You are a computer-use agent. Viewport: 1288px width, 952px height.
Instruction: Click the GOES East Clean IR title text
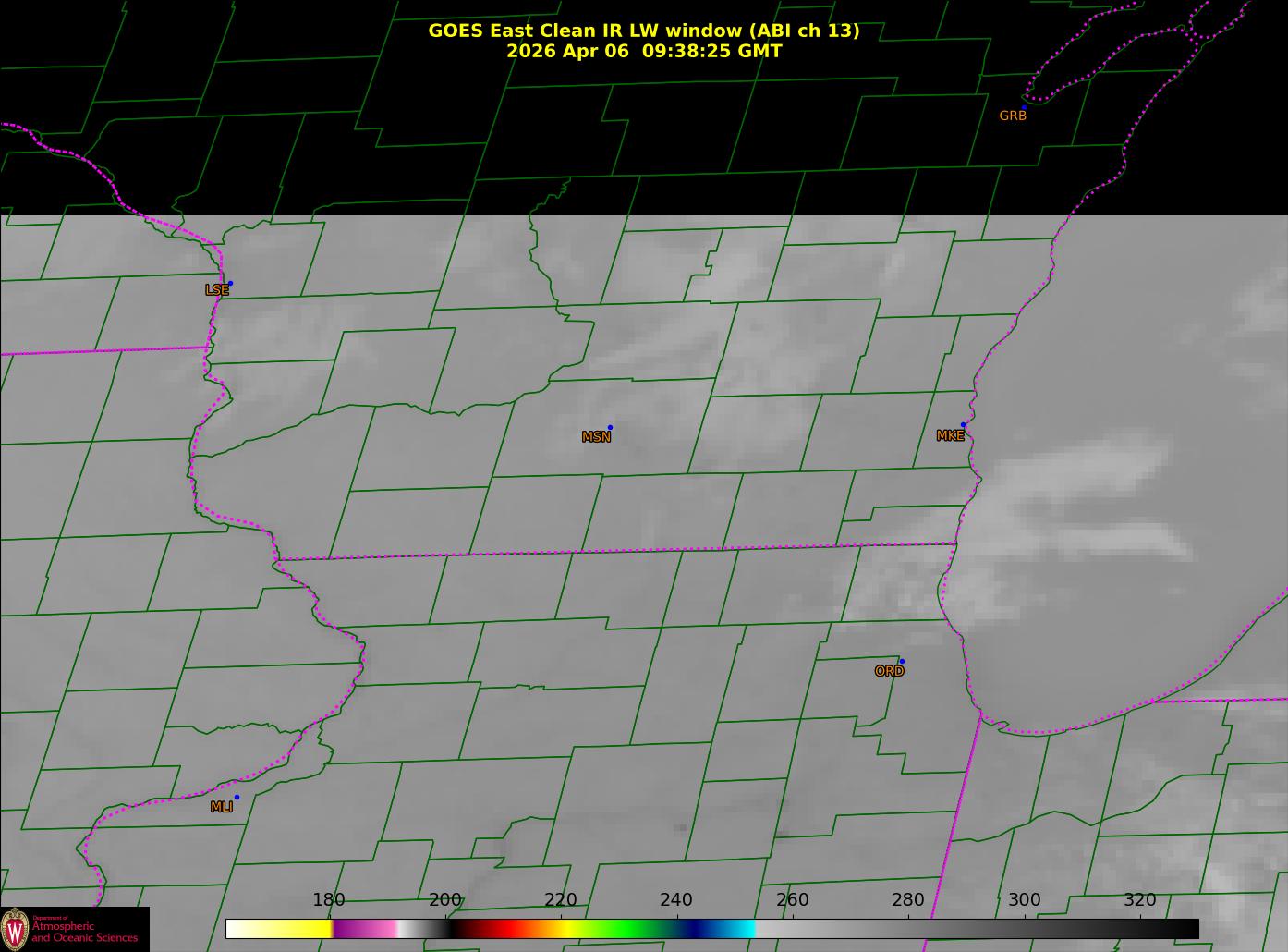(x=644, y=31)
